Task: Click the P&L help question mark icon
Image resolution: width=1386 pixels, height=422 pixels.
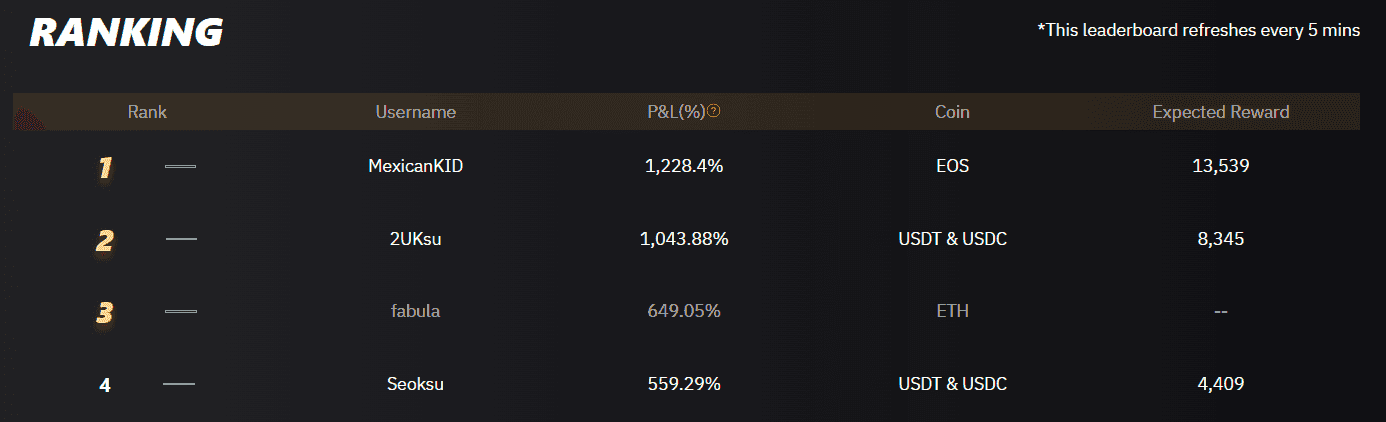Action: click(x=714, y=112)
